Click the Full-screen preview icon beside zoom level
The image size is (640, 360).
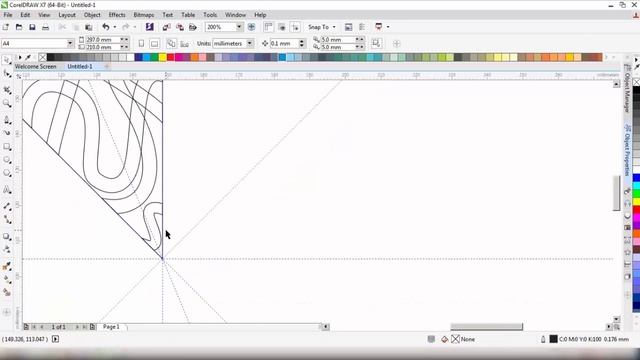(x=251, y=27)
